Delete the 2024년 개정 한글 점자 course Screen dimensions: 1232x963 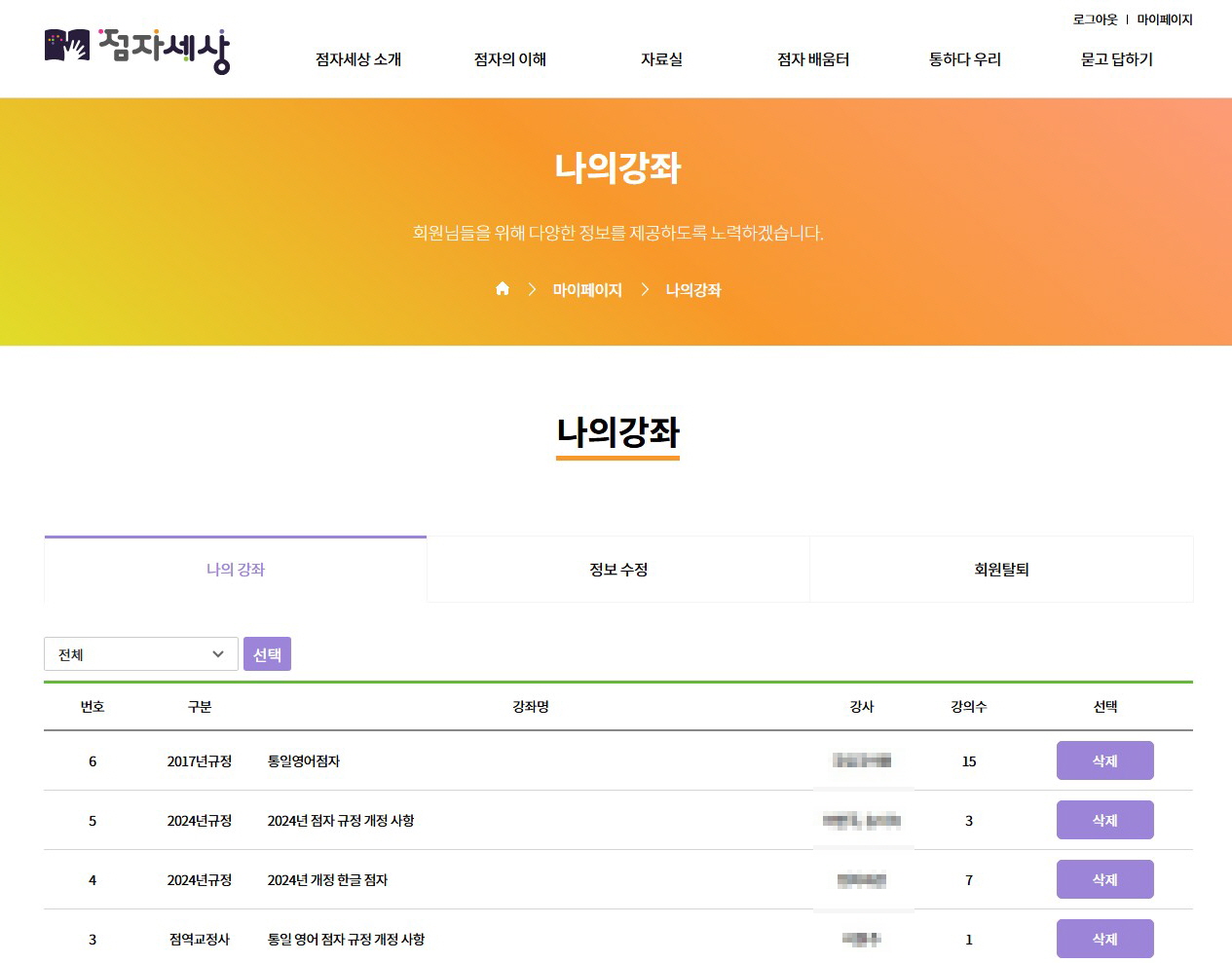pyautogui.click(x=1104, y=879)
